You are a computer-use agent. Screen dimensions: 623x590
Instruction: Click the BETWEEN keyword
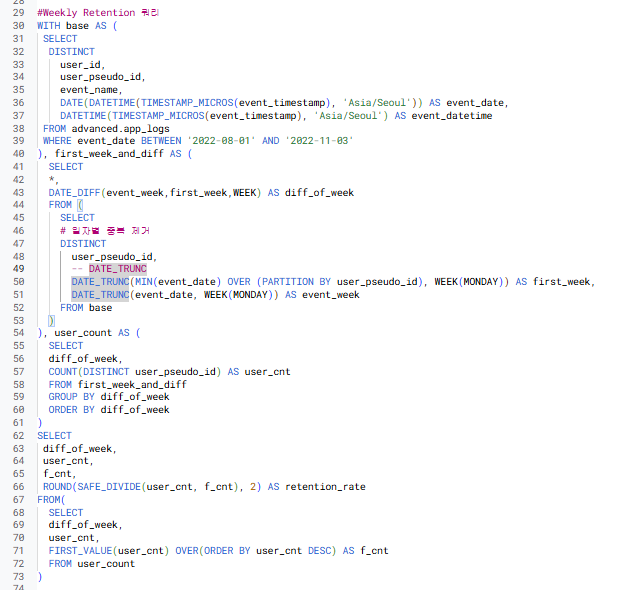pos(161,141)
